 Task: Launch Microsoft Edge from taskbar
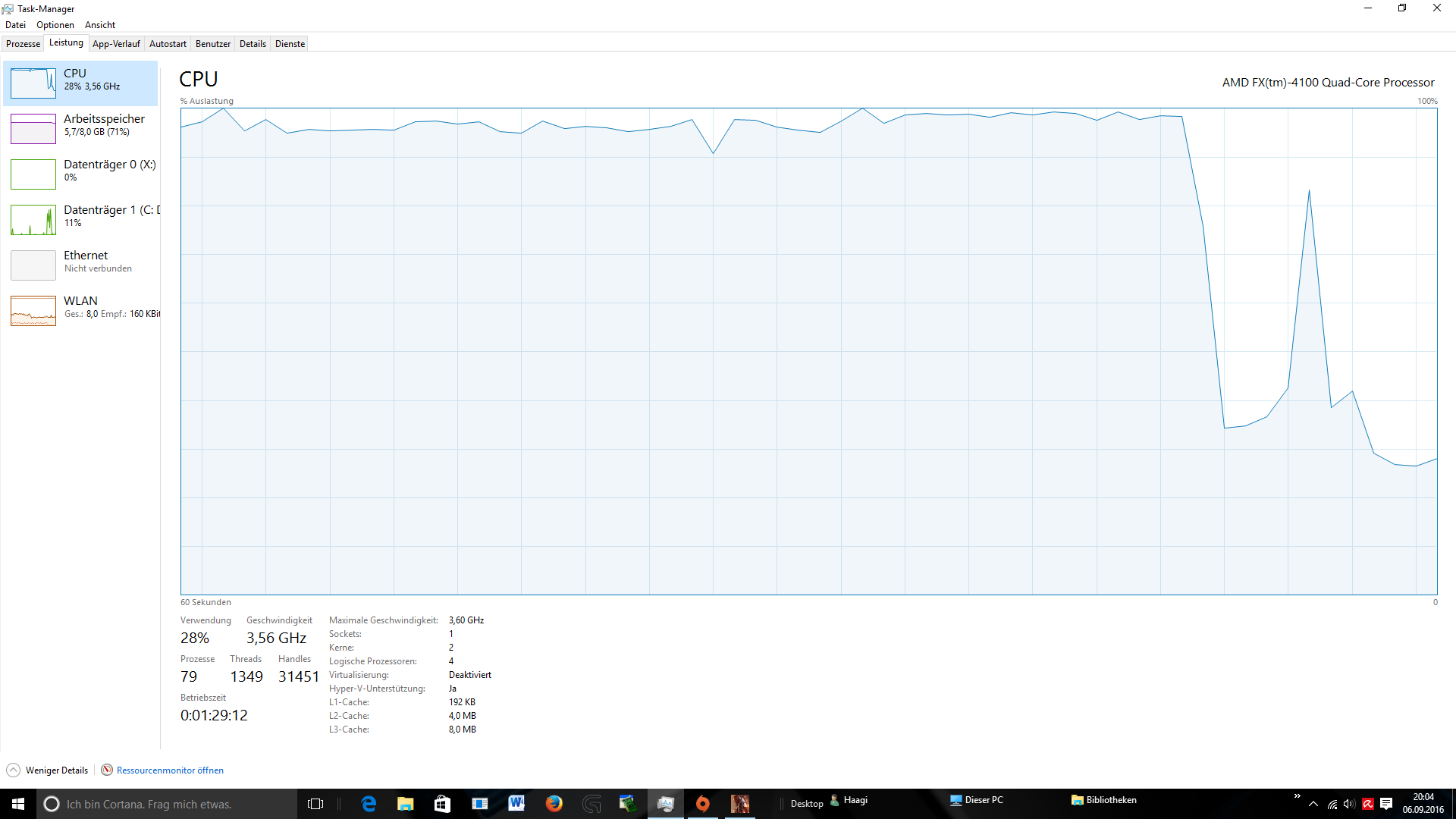click(x=369, y=804)
